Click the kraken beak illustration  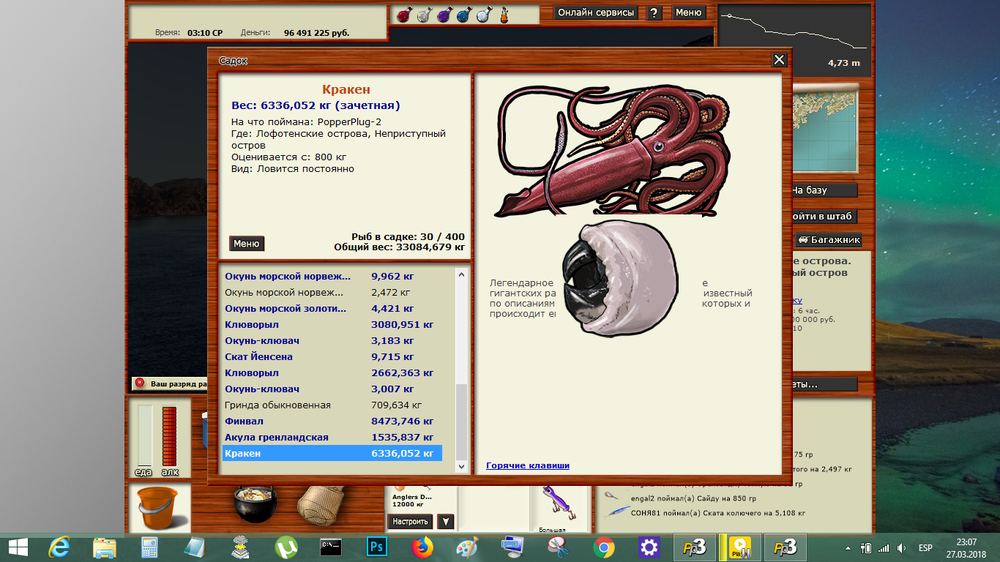619,278
